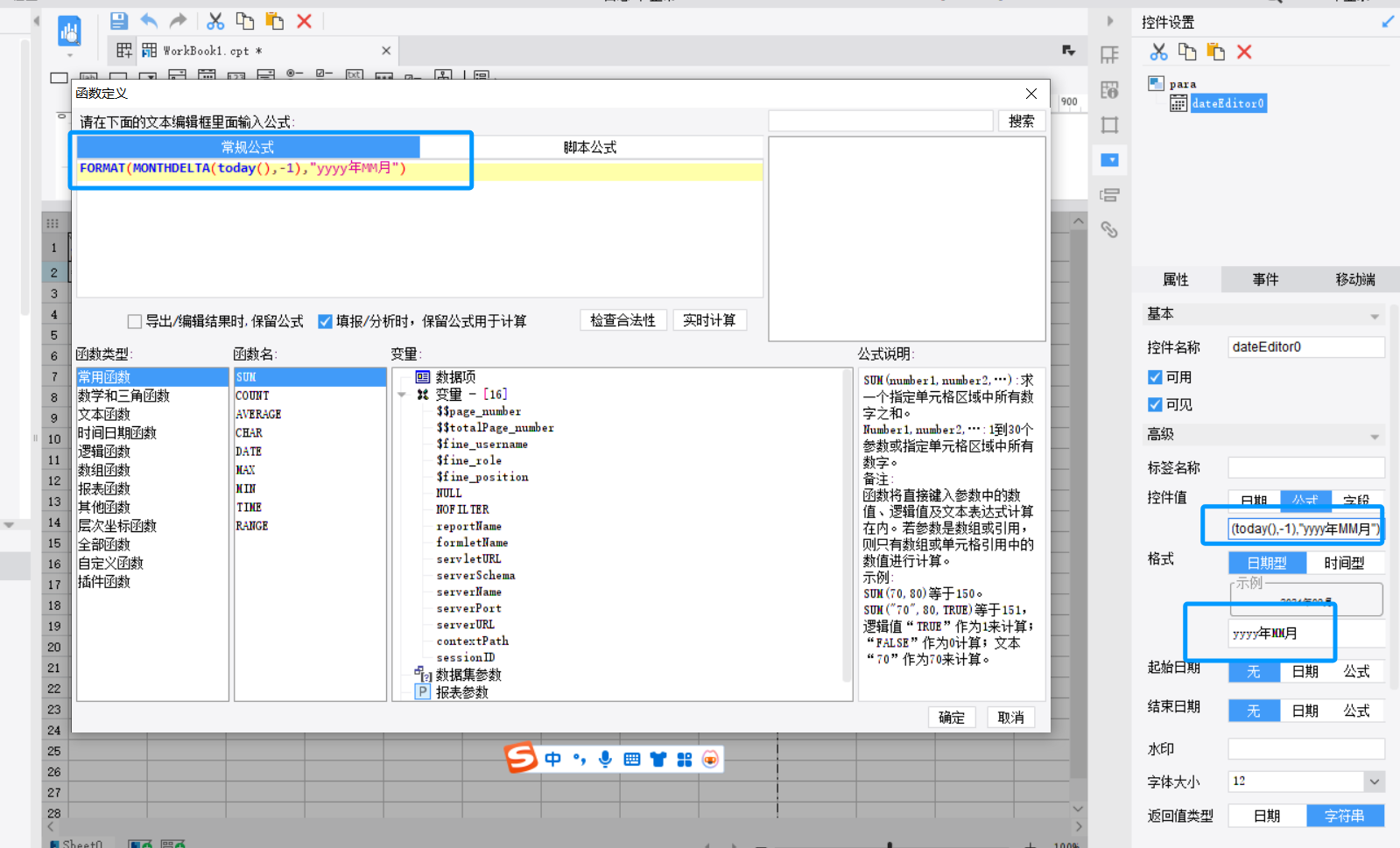Collapse the 高级 section
This screenshot has width=1400, height=848.
point(1375,437)
